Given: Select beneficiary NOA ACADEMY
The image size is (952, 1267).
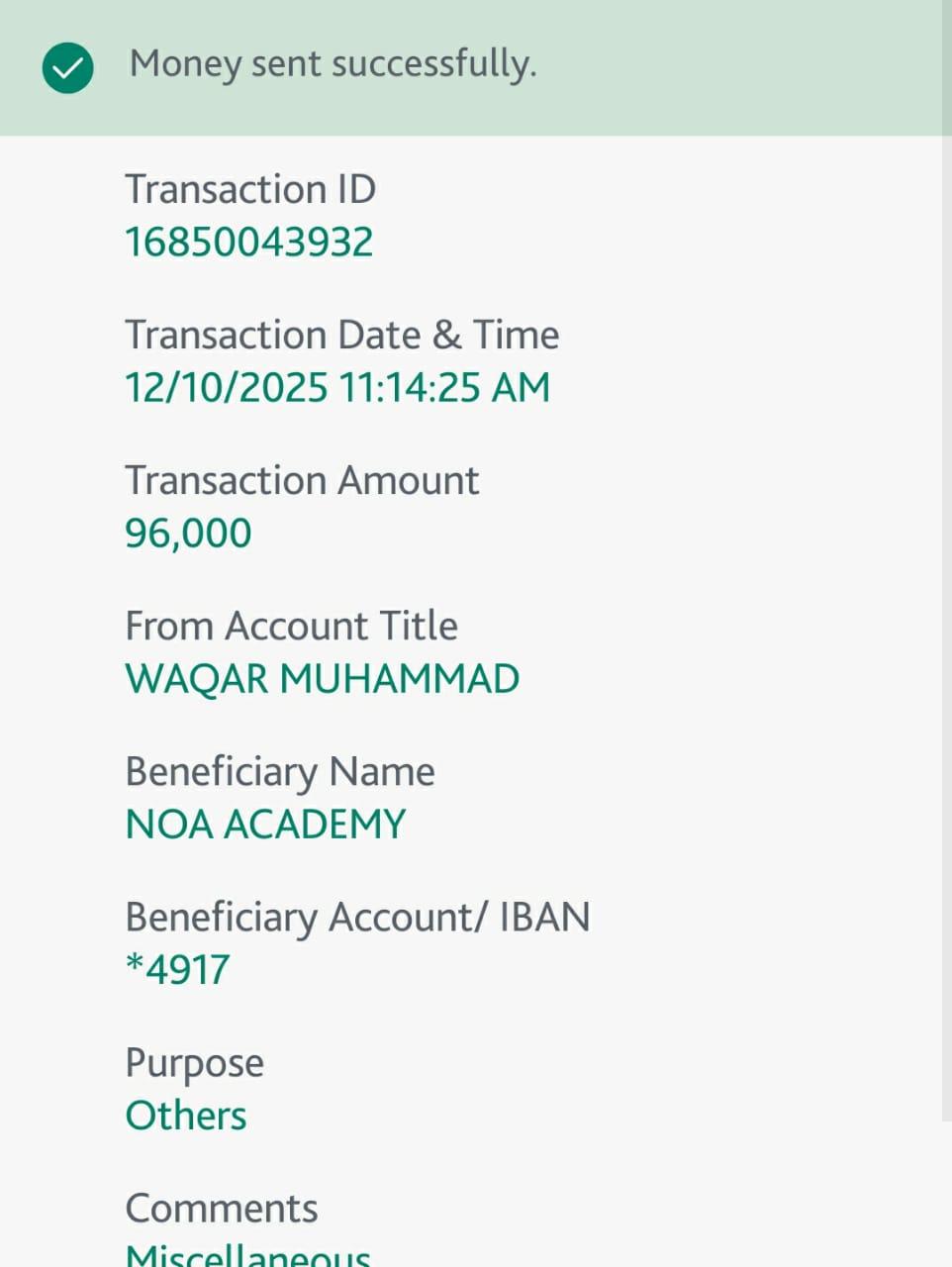Looking at the screenshot, I should click(265, 825).
